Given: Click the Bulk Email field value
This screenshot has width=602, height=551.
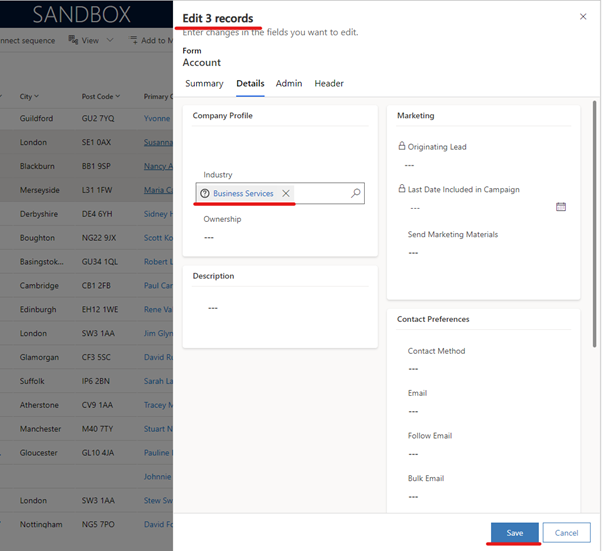Looking at the screenshot, I should click(413, 496).
